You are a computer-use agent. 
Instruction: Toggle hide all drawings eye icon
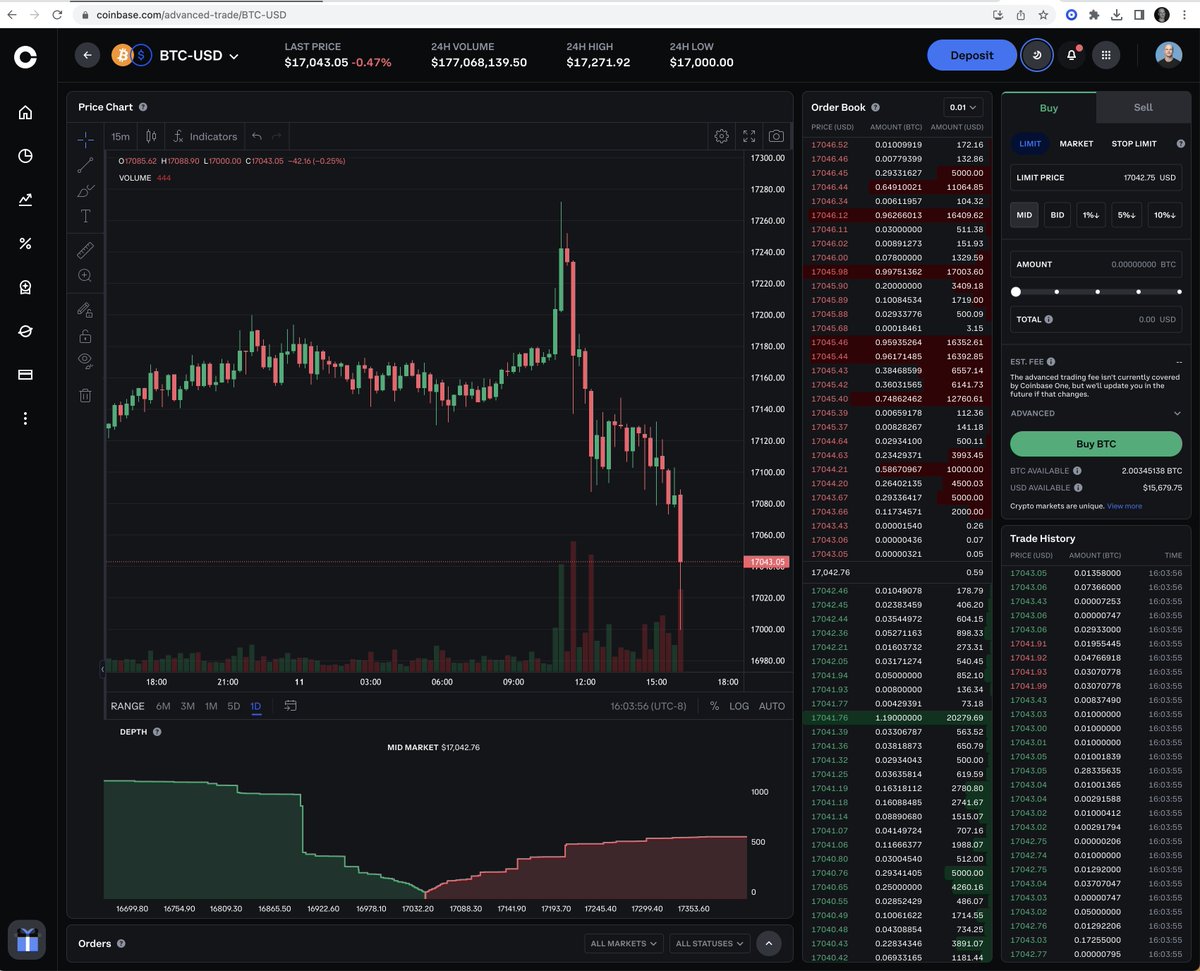tap(86, 361)
